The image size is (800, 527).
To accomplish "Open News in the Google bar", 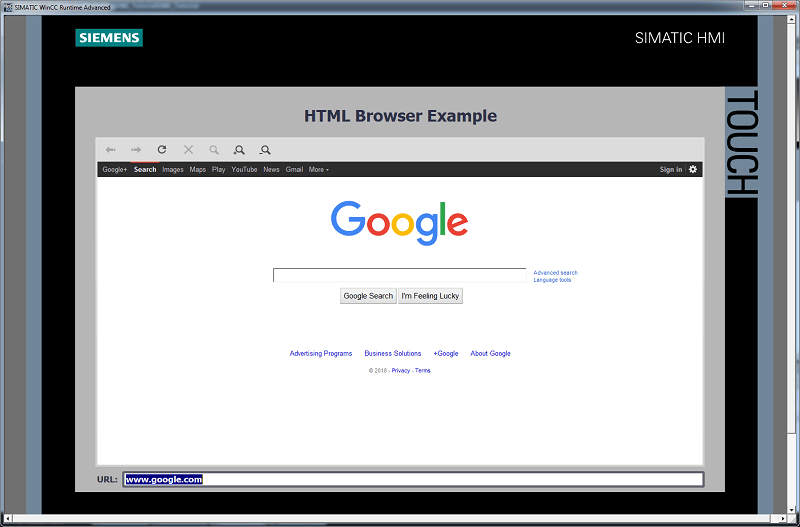I will tap(271, 169).
